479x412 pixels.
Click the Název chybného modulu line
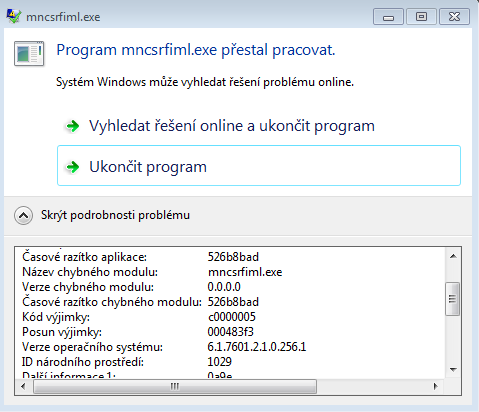pos(152,272)
